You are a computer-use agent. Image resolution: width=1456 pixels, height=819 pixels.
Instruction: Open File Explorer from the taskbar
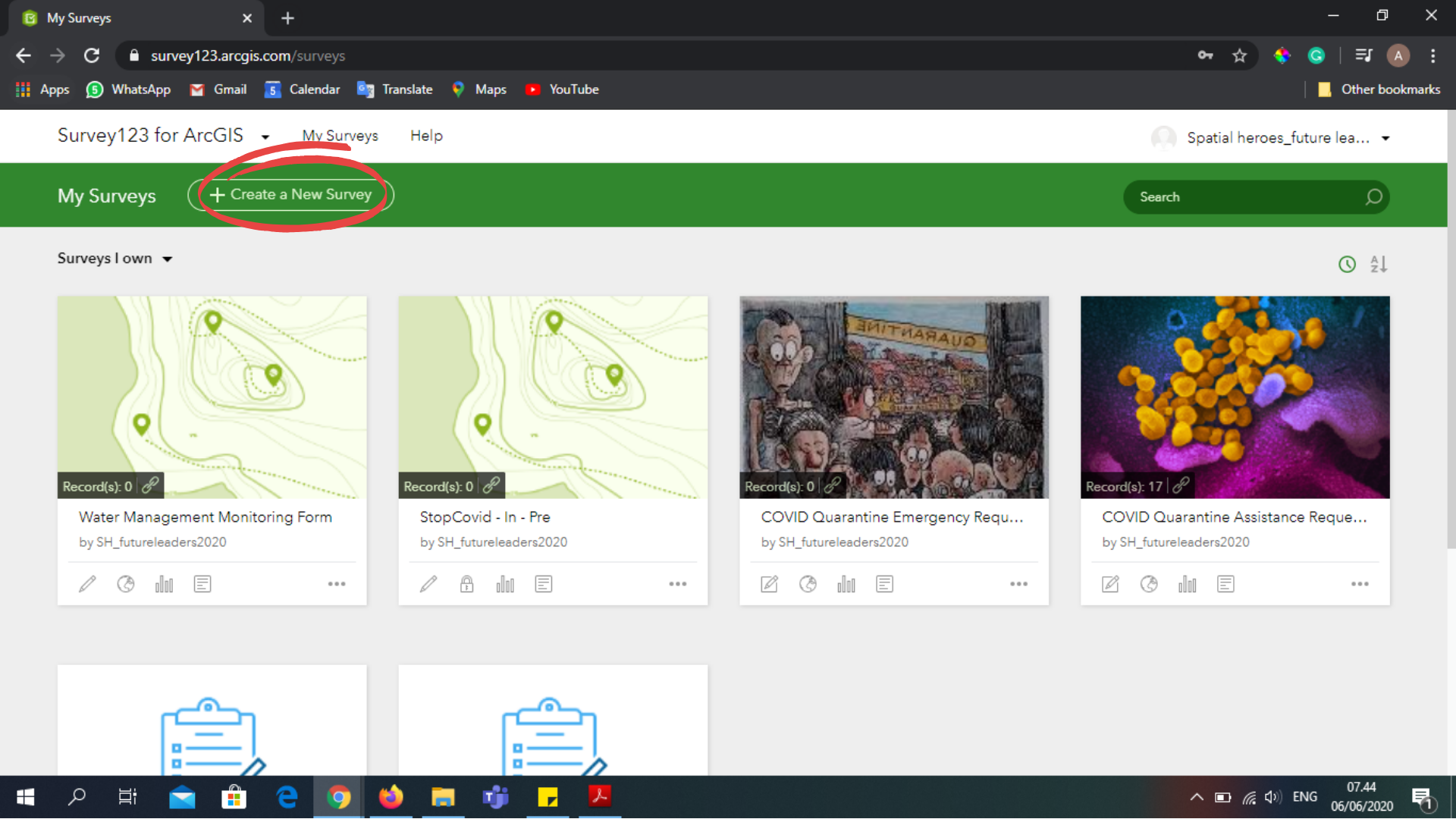tap(443, 797)
